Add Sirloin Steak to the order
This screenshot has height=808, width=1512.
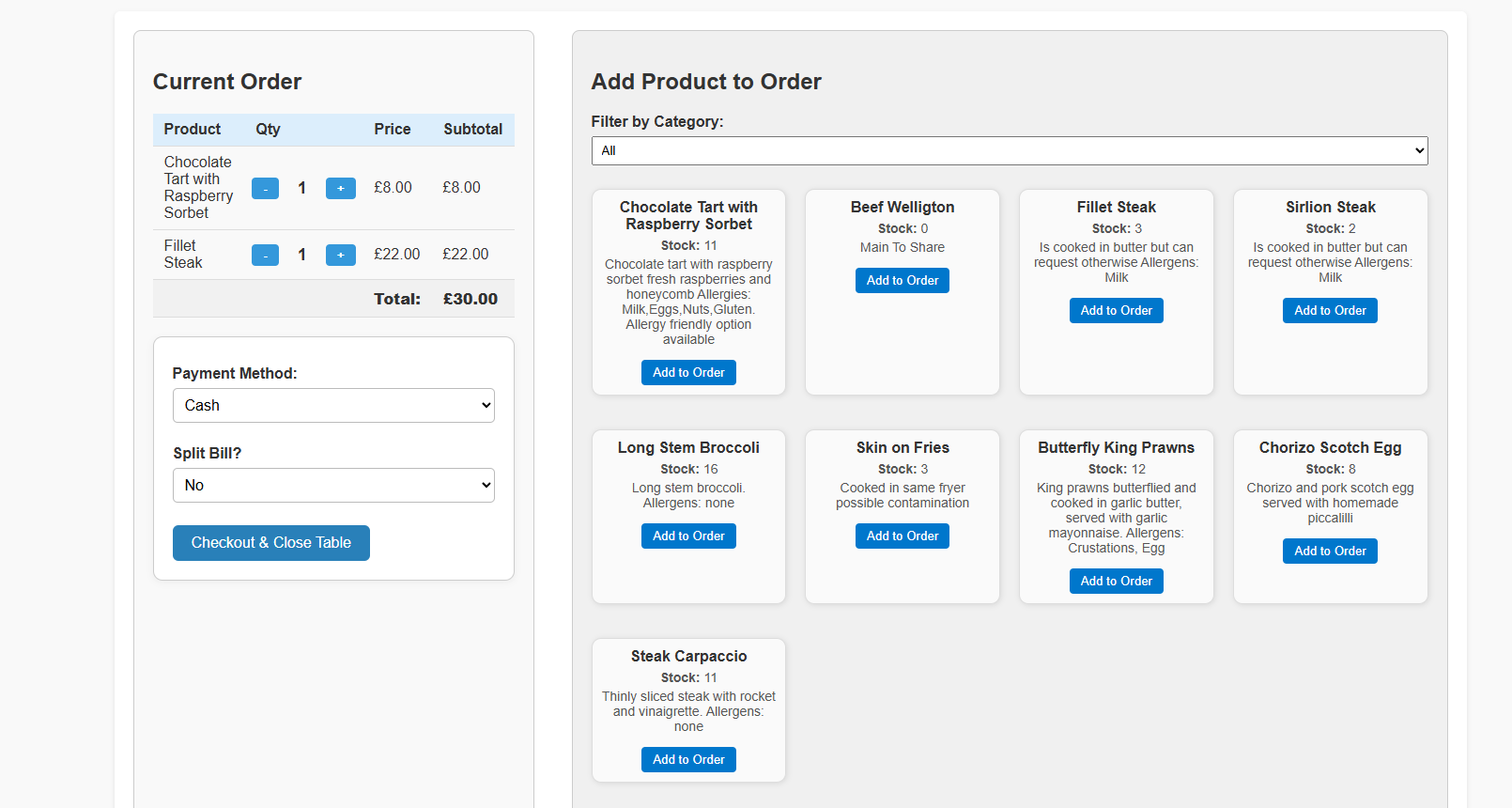point(1329,311)
